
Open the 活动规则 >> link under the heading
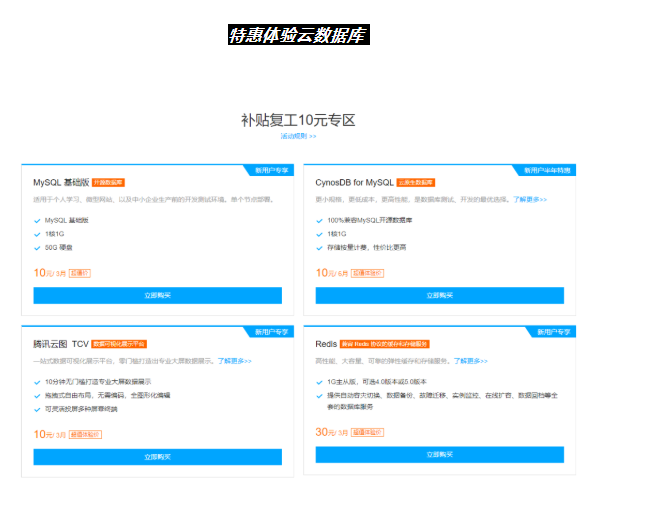tap(298, 136)
